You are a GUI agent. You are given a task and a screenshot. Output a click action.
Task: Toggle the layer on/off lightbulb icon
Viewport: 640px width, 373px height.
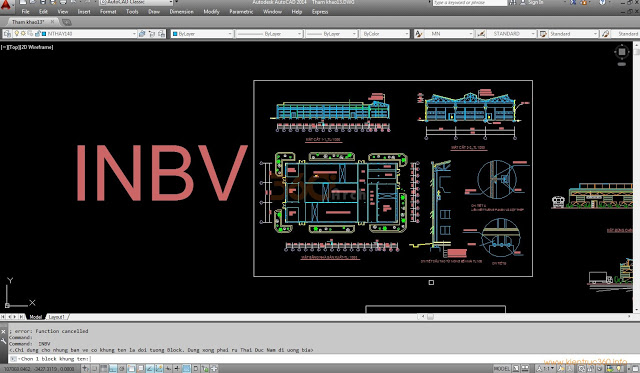pyautogui.click(x=17, y=33)
